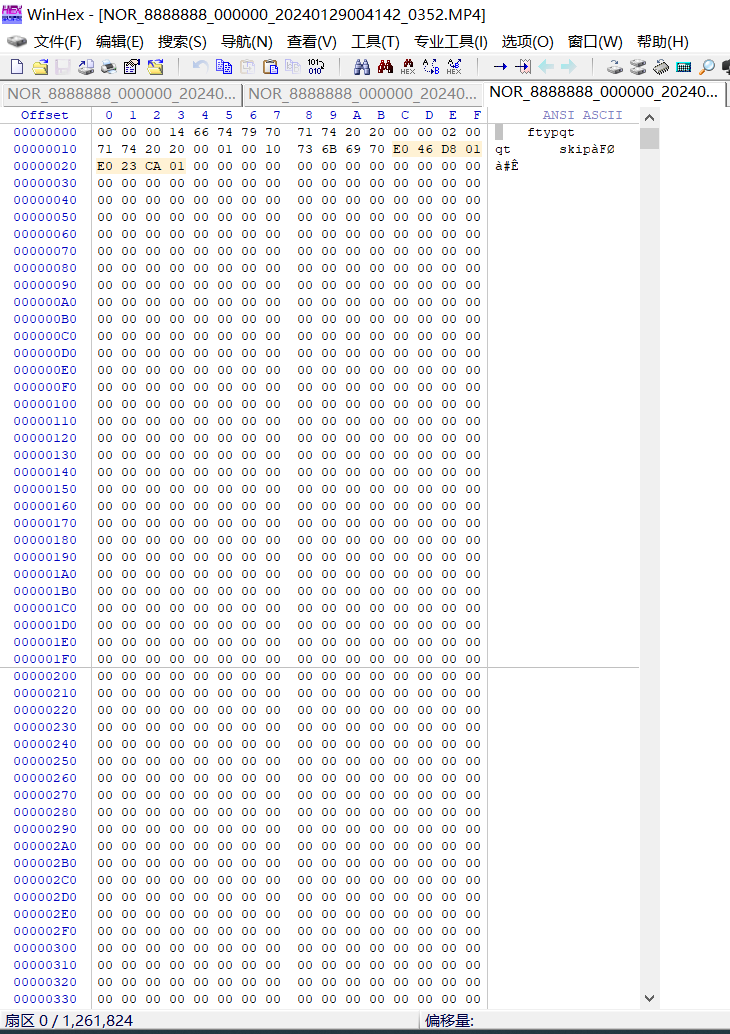Click offset label 00000020
Viewport: 730px width, 1034px height.
click(x=45, y=166)
